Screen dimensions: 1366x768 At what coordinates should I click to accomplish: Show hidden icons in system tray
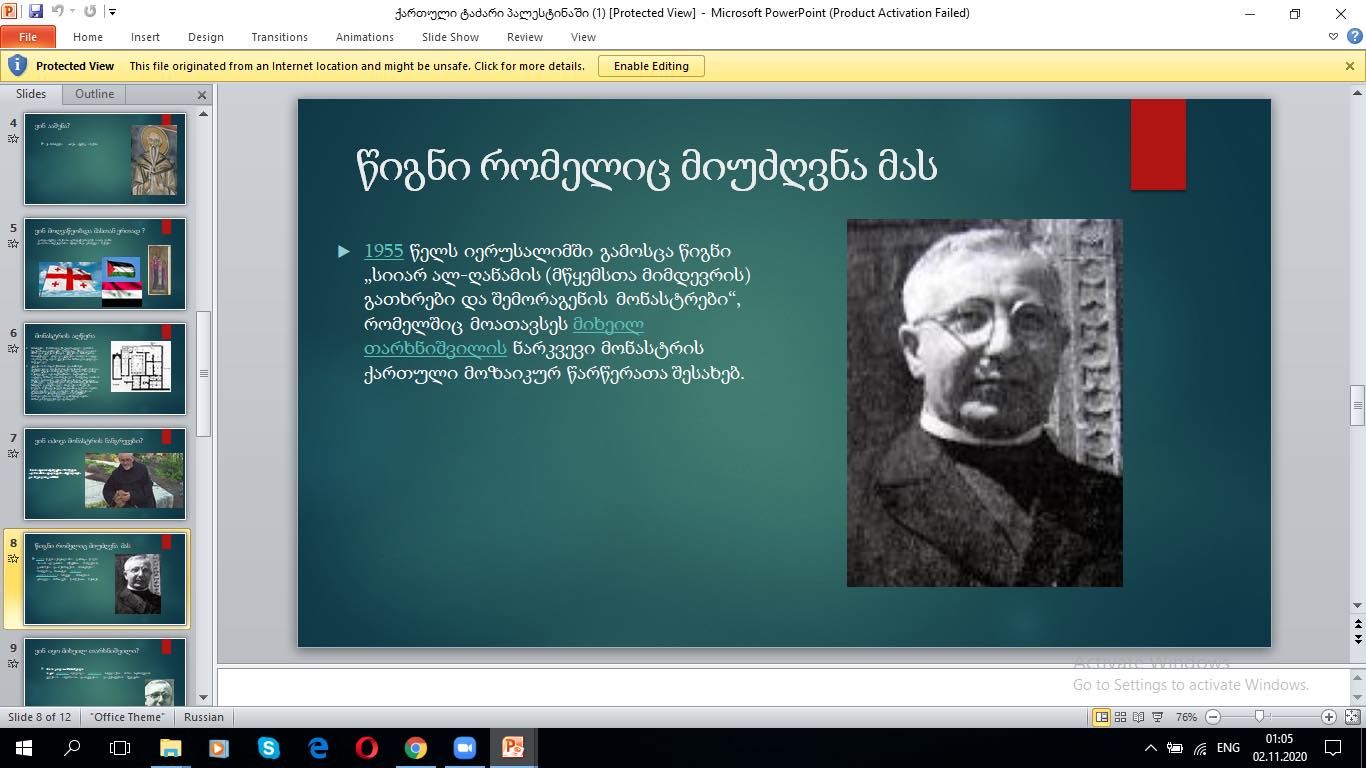pyautogui.click(x=1151, y=748)
